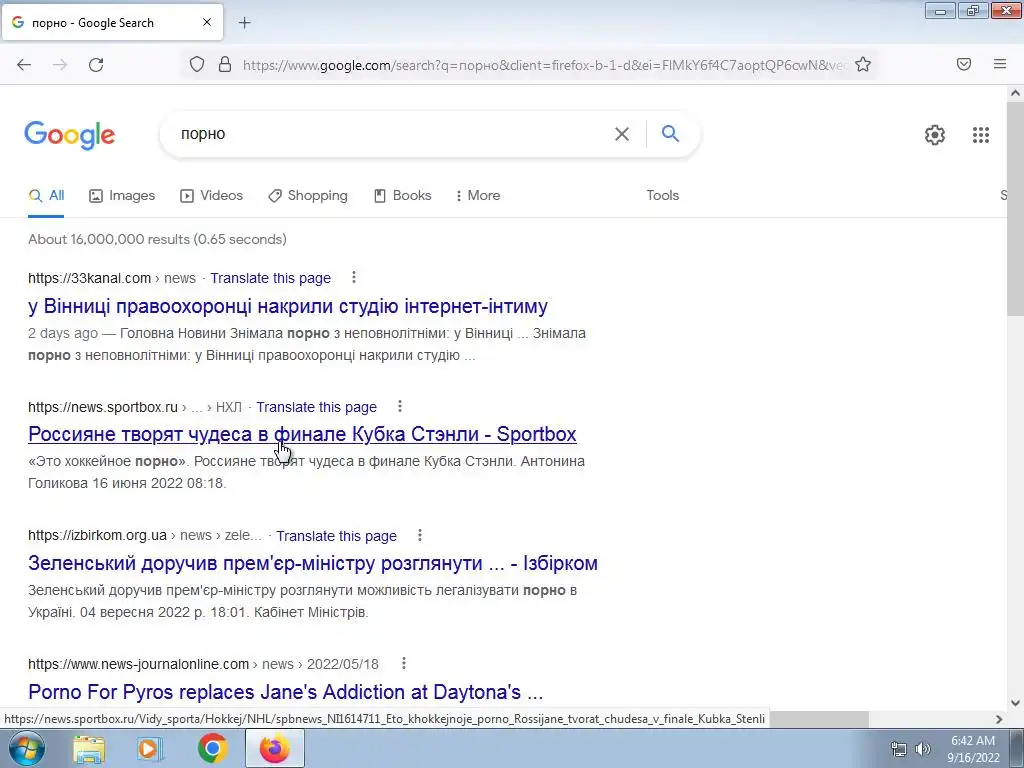Viewport: 1024px width, 768px height.
Task: Open Windows Explorer from taskbar
Action: point(89,748)
